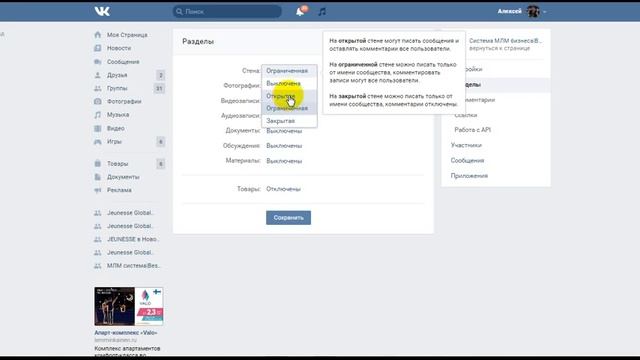
Task: Open the music note player icon
Action: (x=322, y=11)
